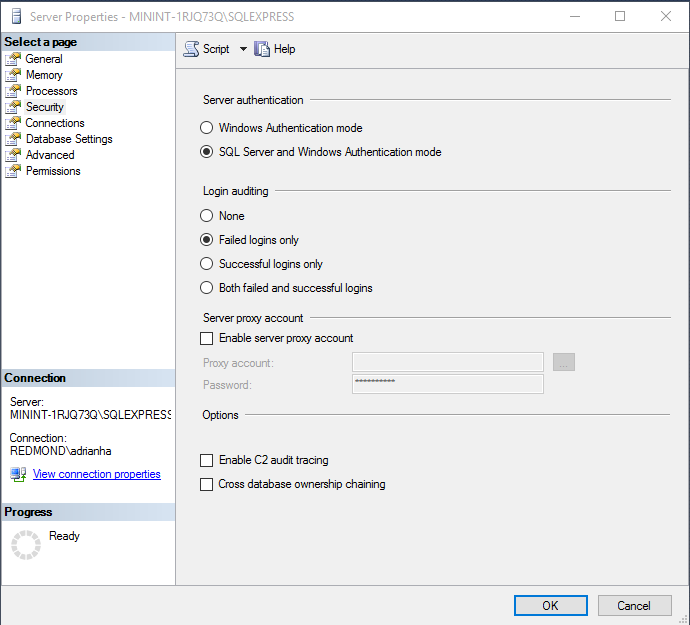The image size is (690, 625).
Task: Click the 'MININT-1RJQ73Q\SQLEXPRESS' server name text
Action: coord(90,415)
